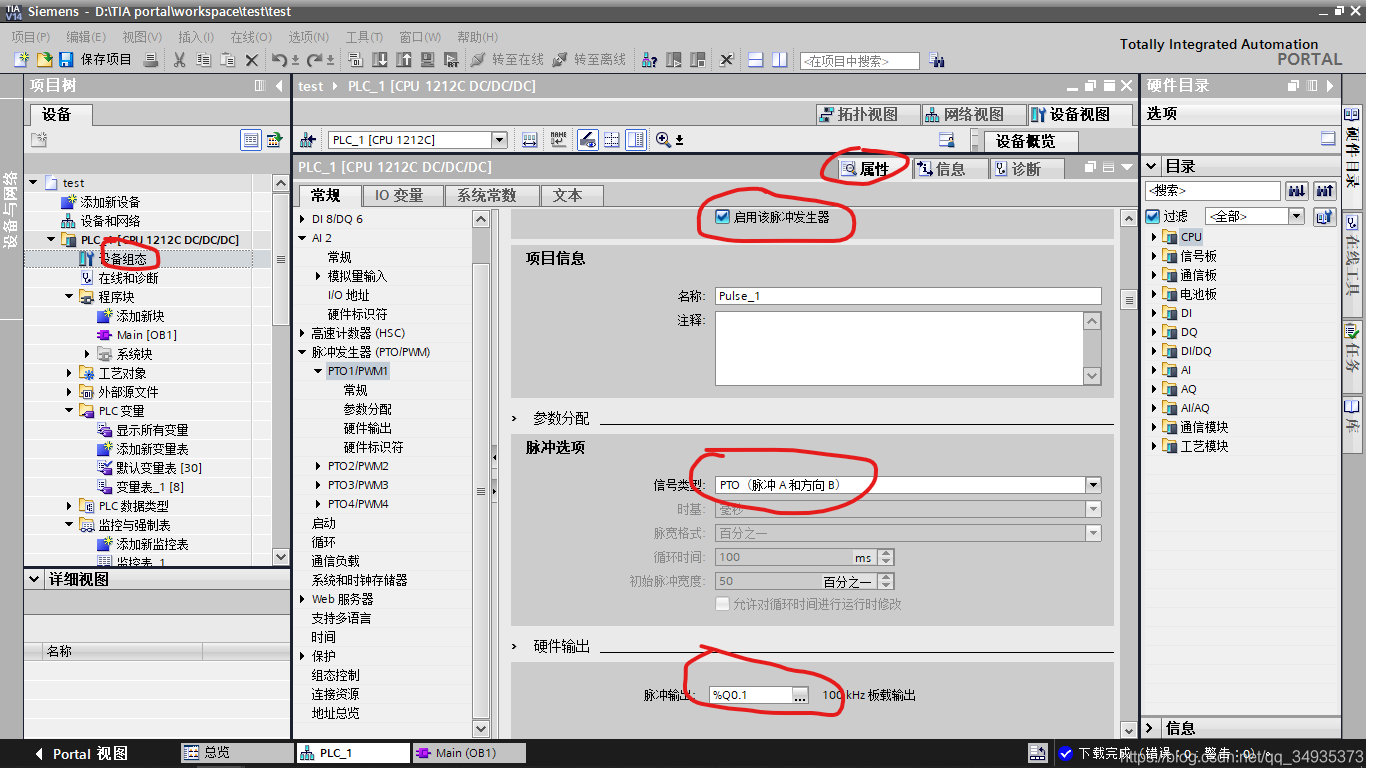Go online with 转至在线
The height and width of the screenshot is (776, 1374).
click(507, 60)
